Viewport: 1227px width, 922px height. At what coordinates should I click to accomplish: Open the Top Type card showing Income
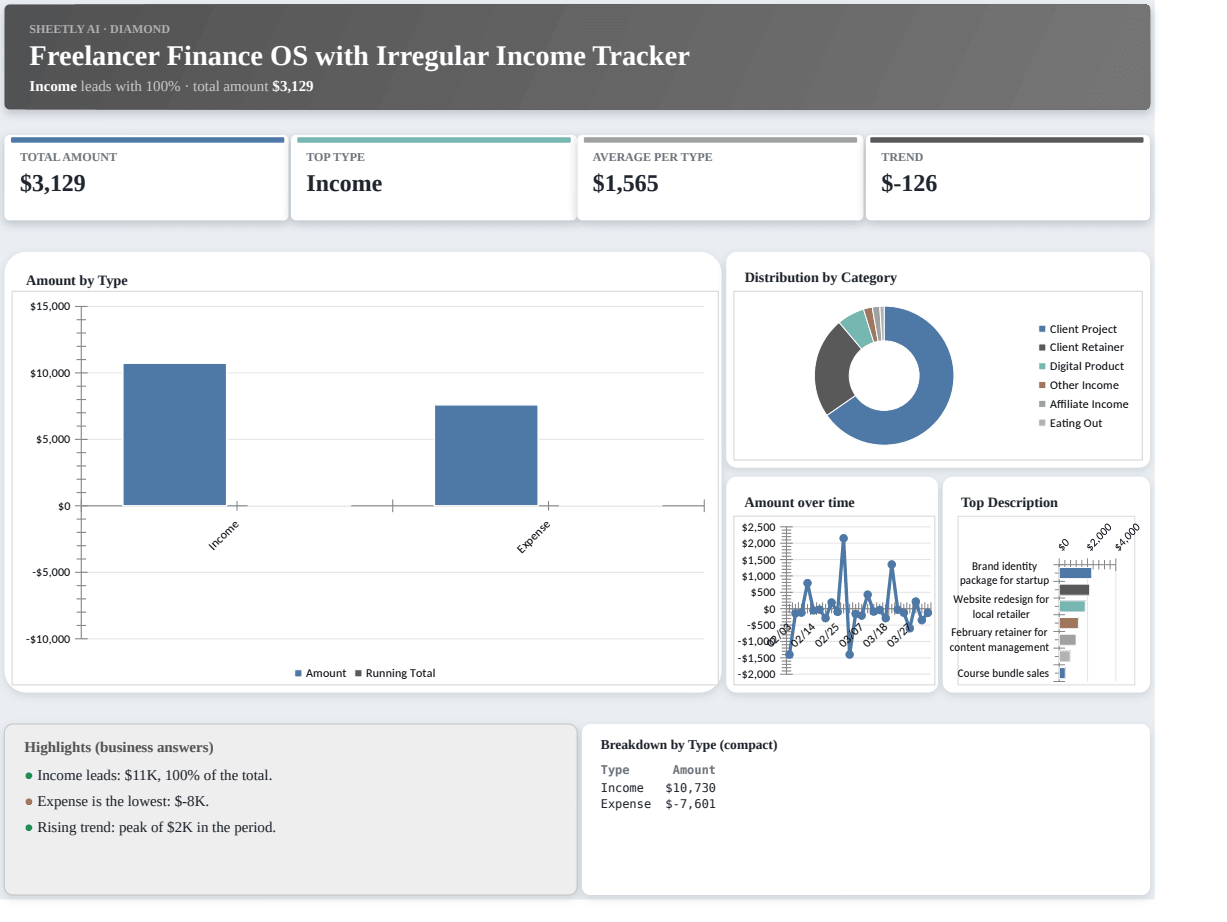click(433, 178)
